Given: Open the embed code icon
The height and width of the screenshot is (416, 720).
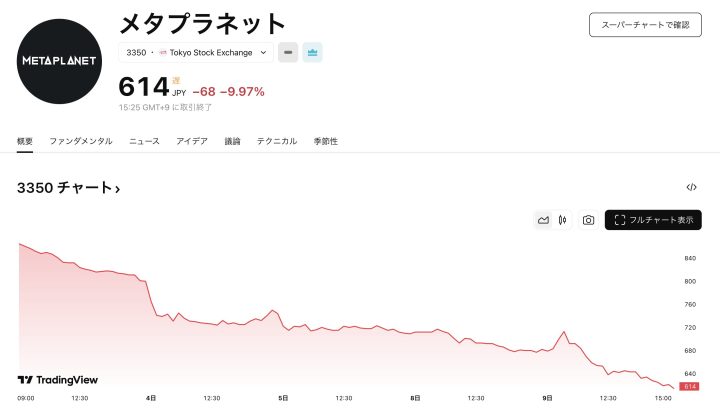Looking at the screenshot, I should point(691,187).
